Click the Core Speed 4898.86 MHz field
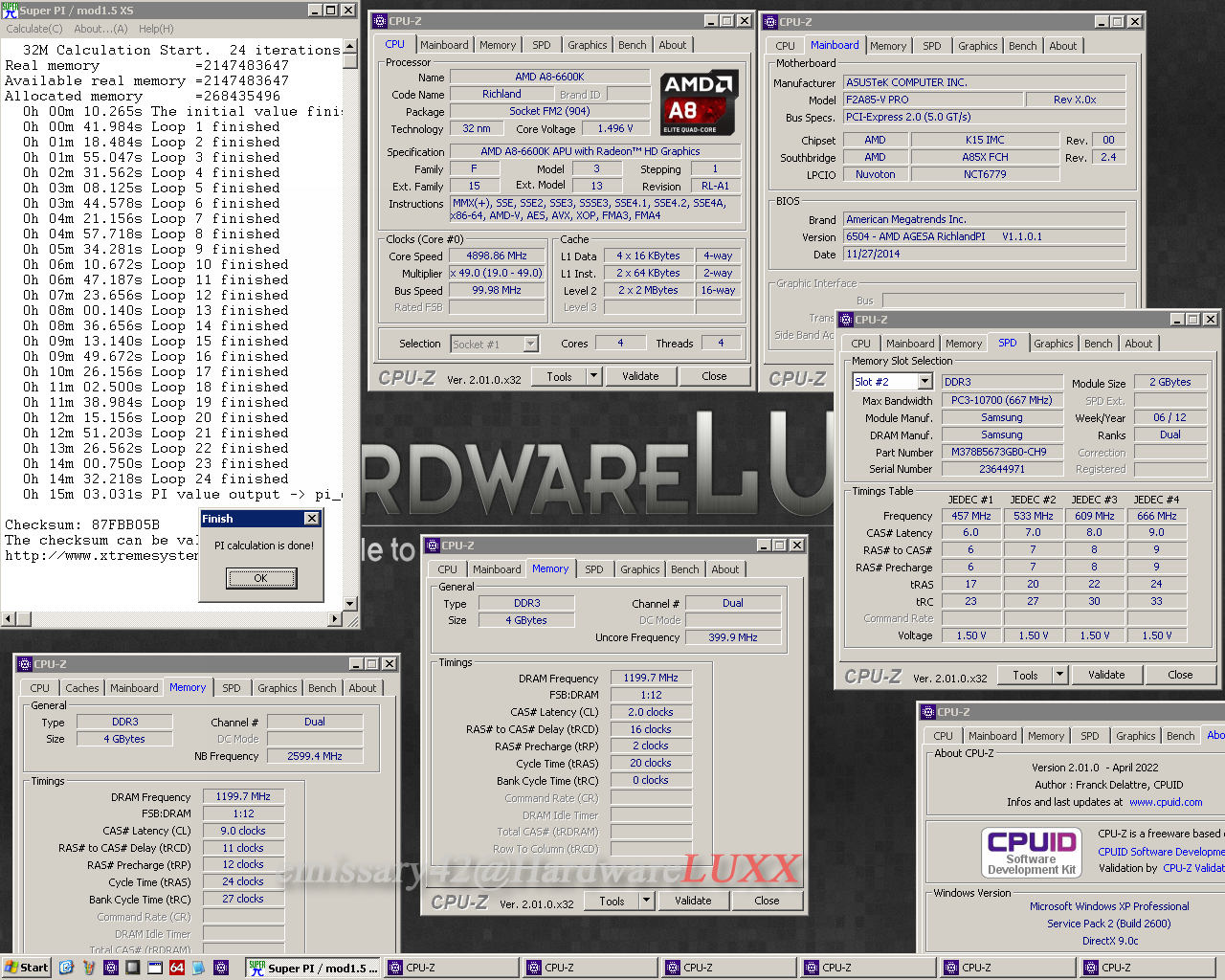Image resolution: width=1225 pixels, height=980 pixels. coord(497,256)
